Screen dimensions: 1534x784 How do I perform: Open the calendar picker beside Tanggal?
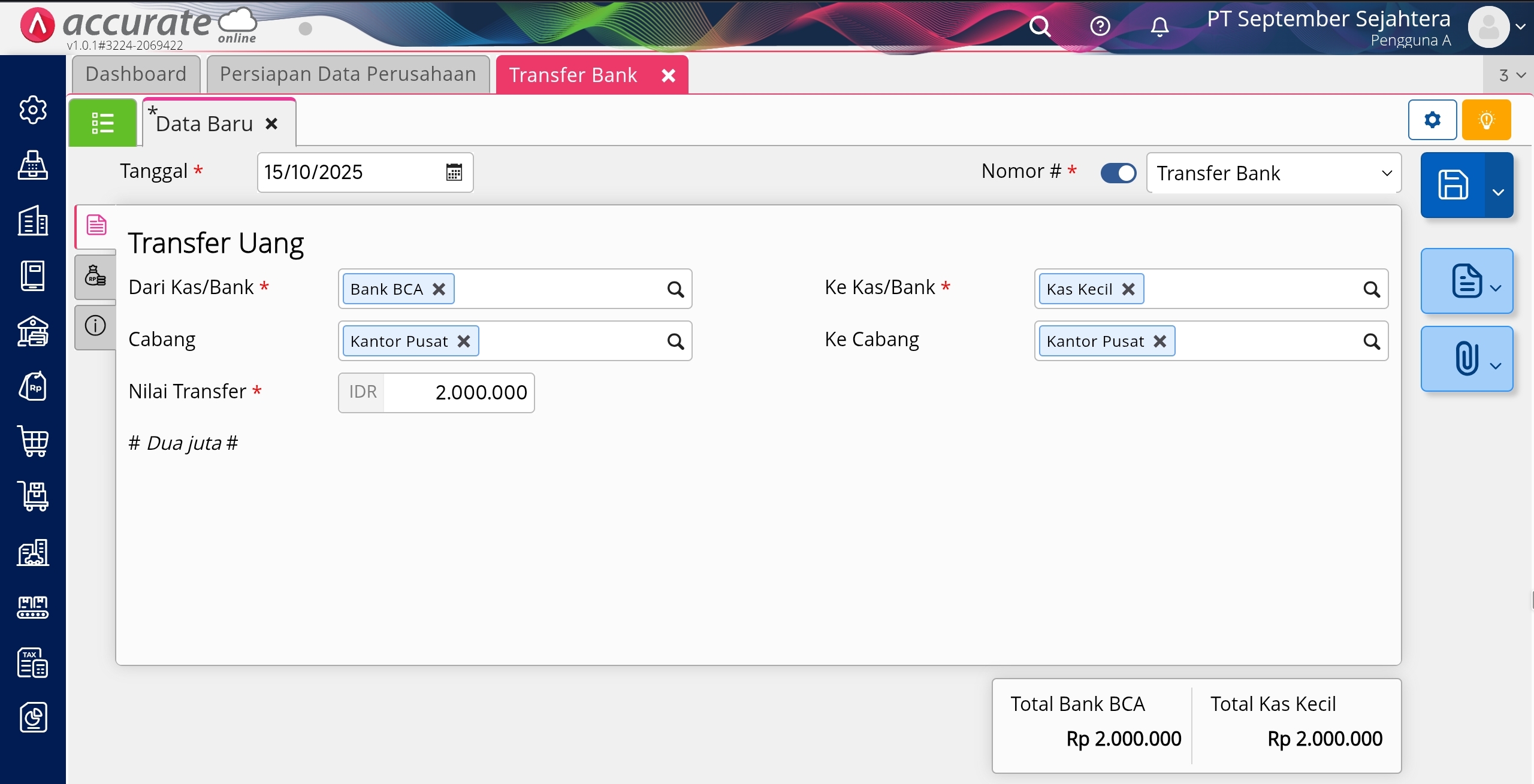coord(454,172)
